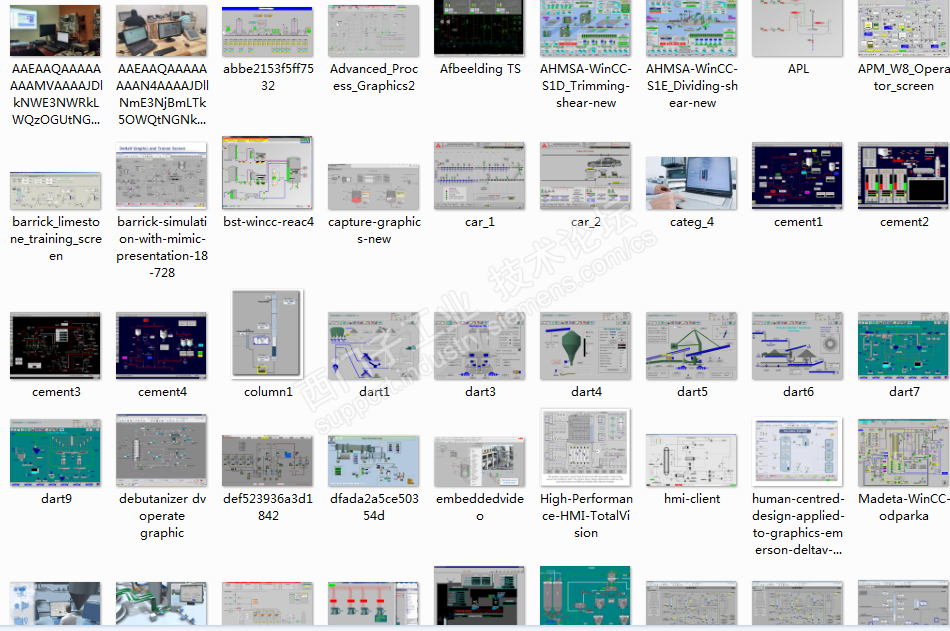
Task: Select the cement4 image thumbnail
Action: pos(161,346)
